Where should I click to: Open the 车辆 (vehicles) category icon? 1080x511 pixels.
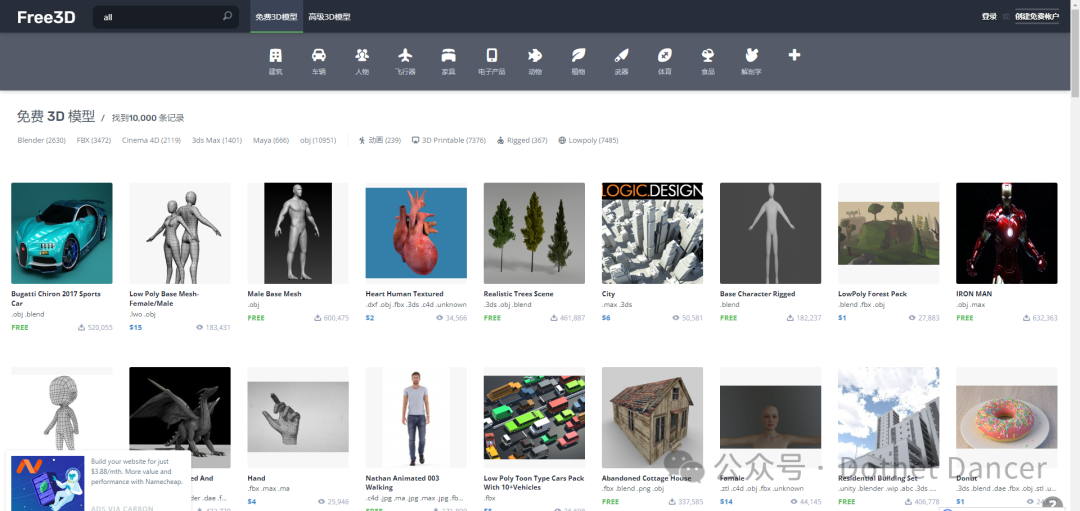coord(318,55)
